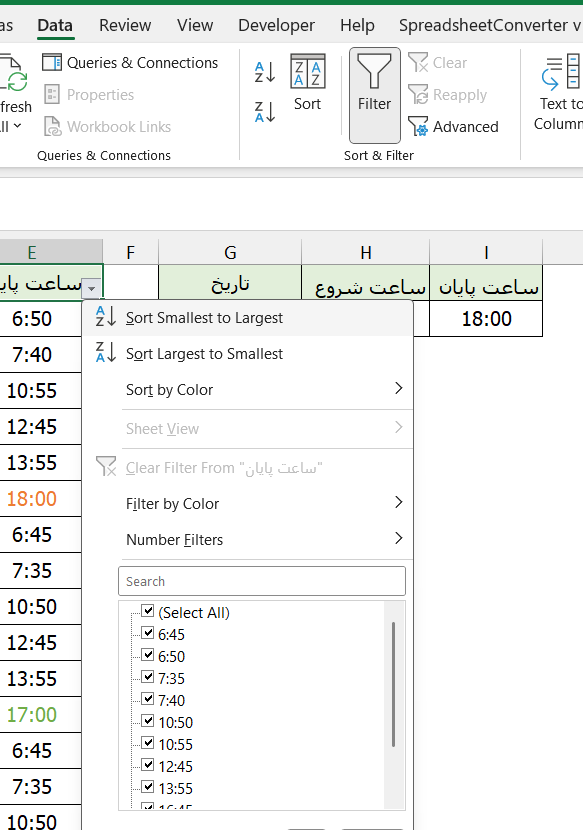Click Text to Columns icon
Screen dimensions: 583x830
click(561, 72)
